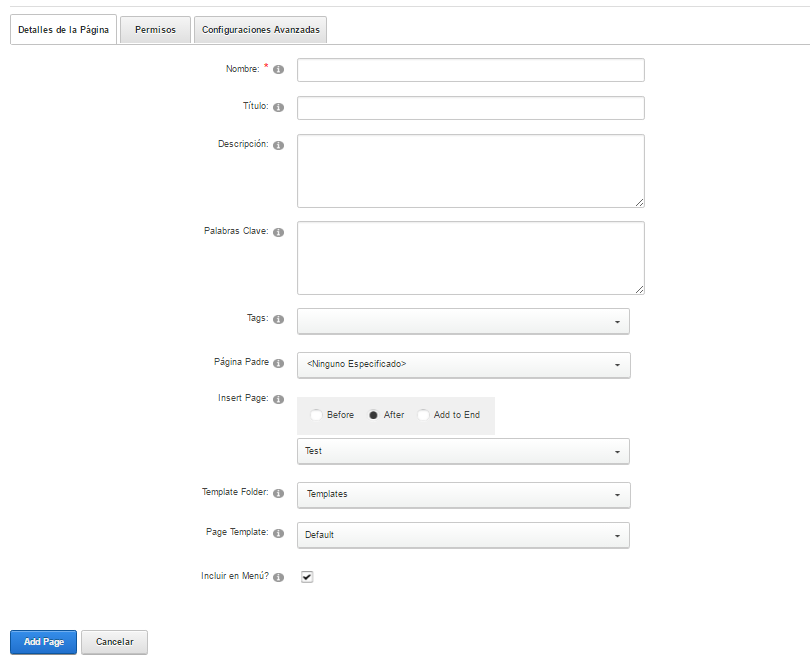Open the Configuraciones Avanzadas tab

click(260, 30)
